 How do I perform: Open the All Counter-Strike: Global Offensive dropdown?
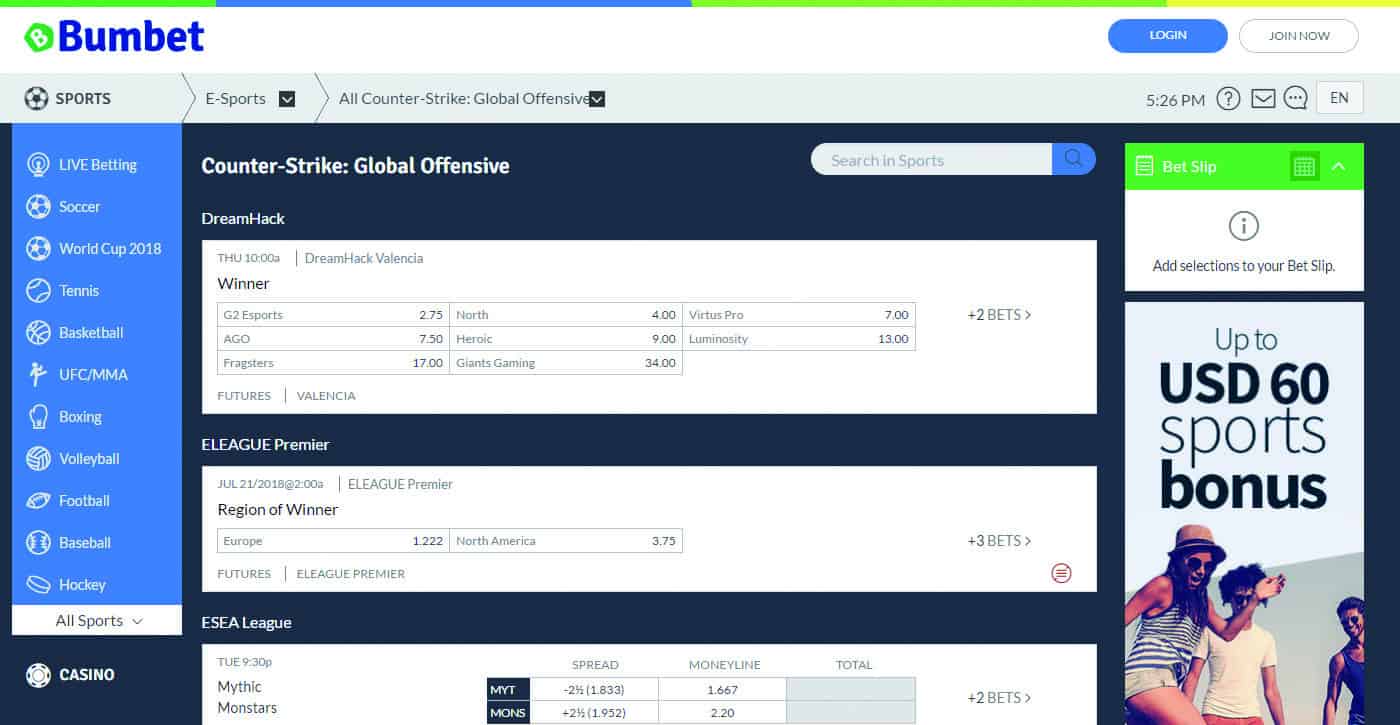point(597,99)
